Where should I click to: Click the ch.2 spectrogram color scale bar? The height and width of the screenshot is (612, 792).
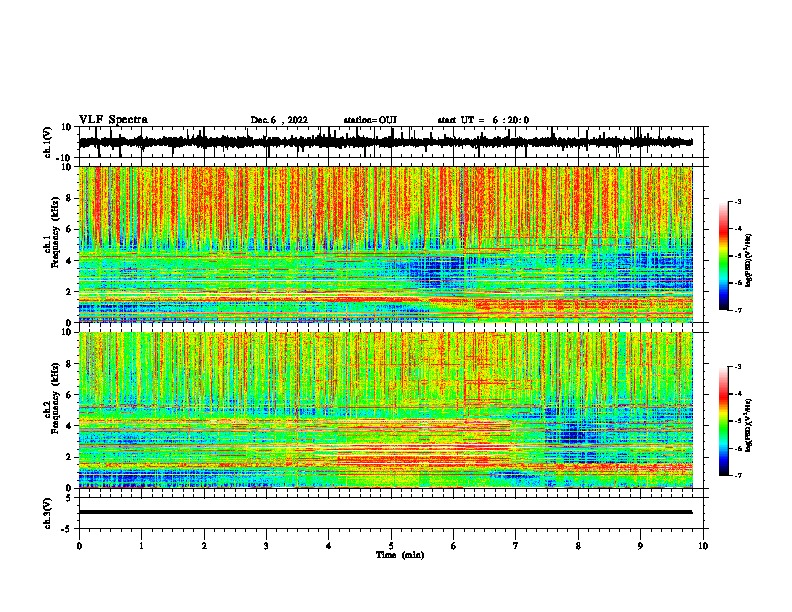(x=724, y=421)
